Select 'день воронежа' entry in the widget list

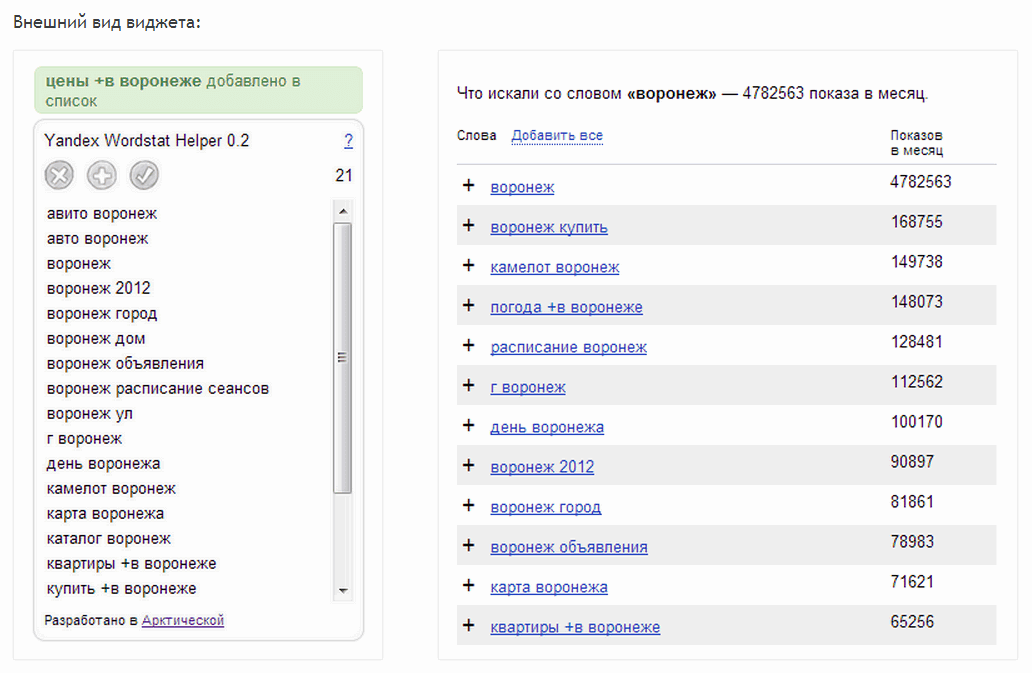click(x=103, y=464)
